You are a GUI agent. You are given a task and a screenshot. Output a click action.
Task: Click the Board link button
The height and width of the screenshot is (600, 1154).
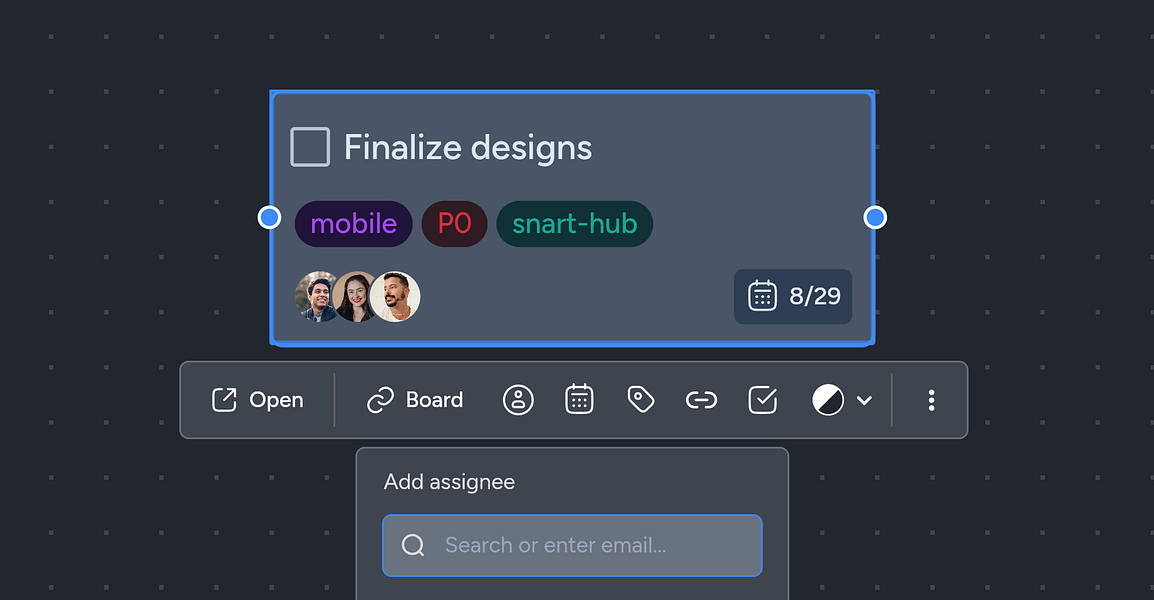[415, 400]
